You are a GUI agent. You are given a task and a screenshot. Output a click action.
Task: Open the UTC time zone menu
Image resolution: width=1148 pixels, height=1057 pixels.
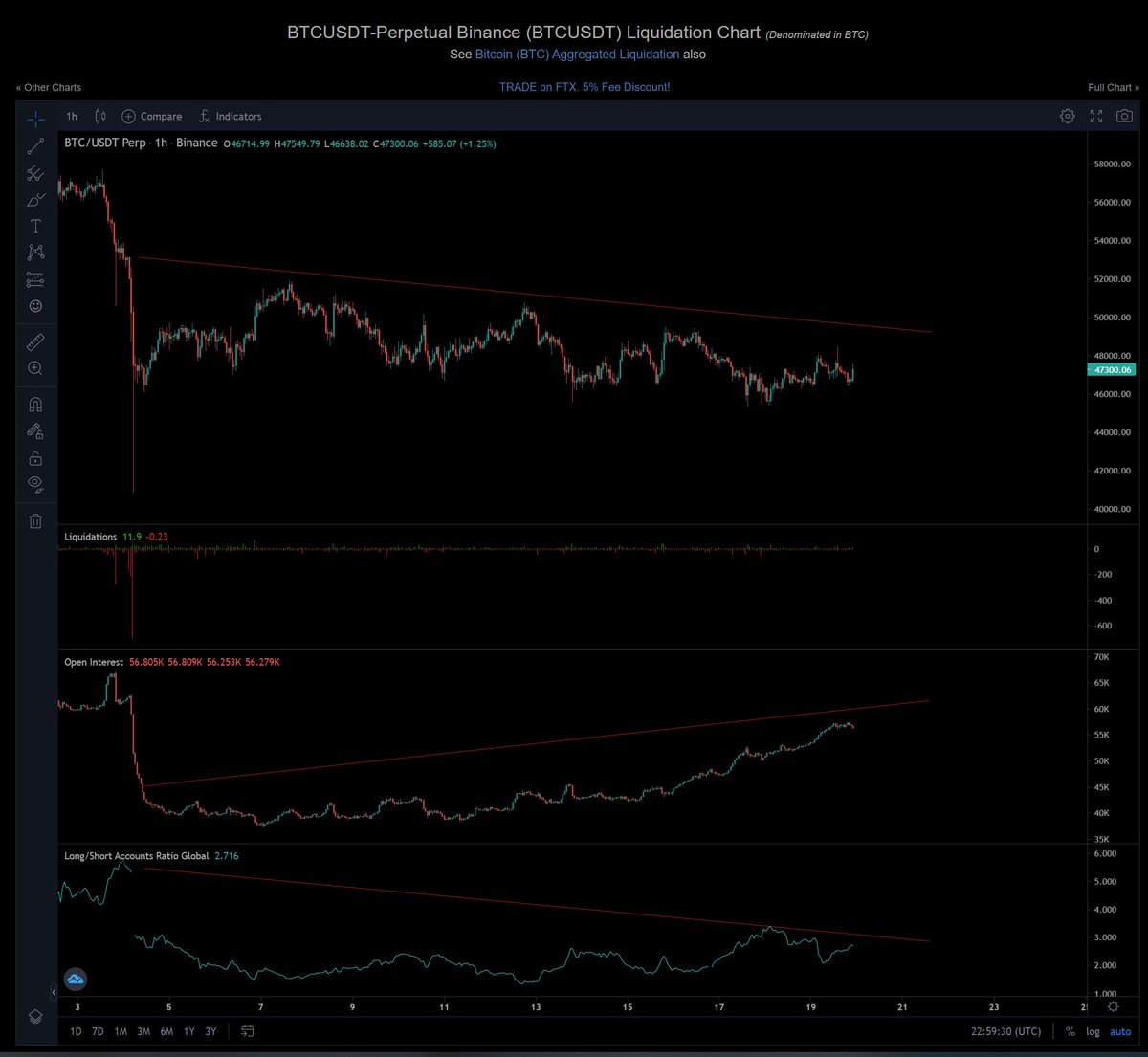[1004, 1031]
